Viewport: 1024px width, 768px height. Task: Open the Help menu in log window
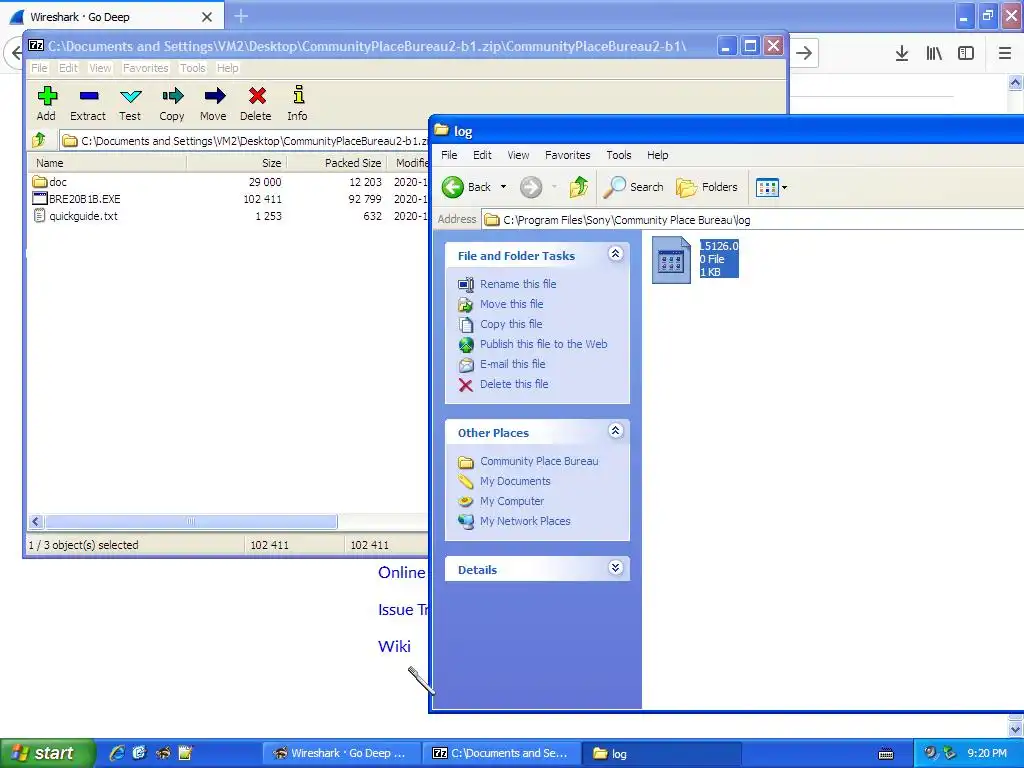coord(657,155)
